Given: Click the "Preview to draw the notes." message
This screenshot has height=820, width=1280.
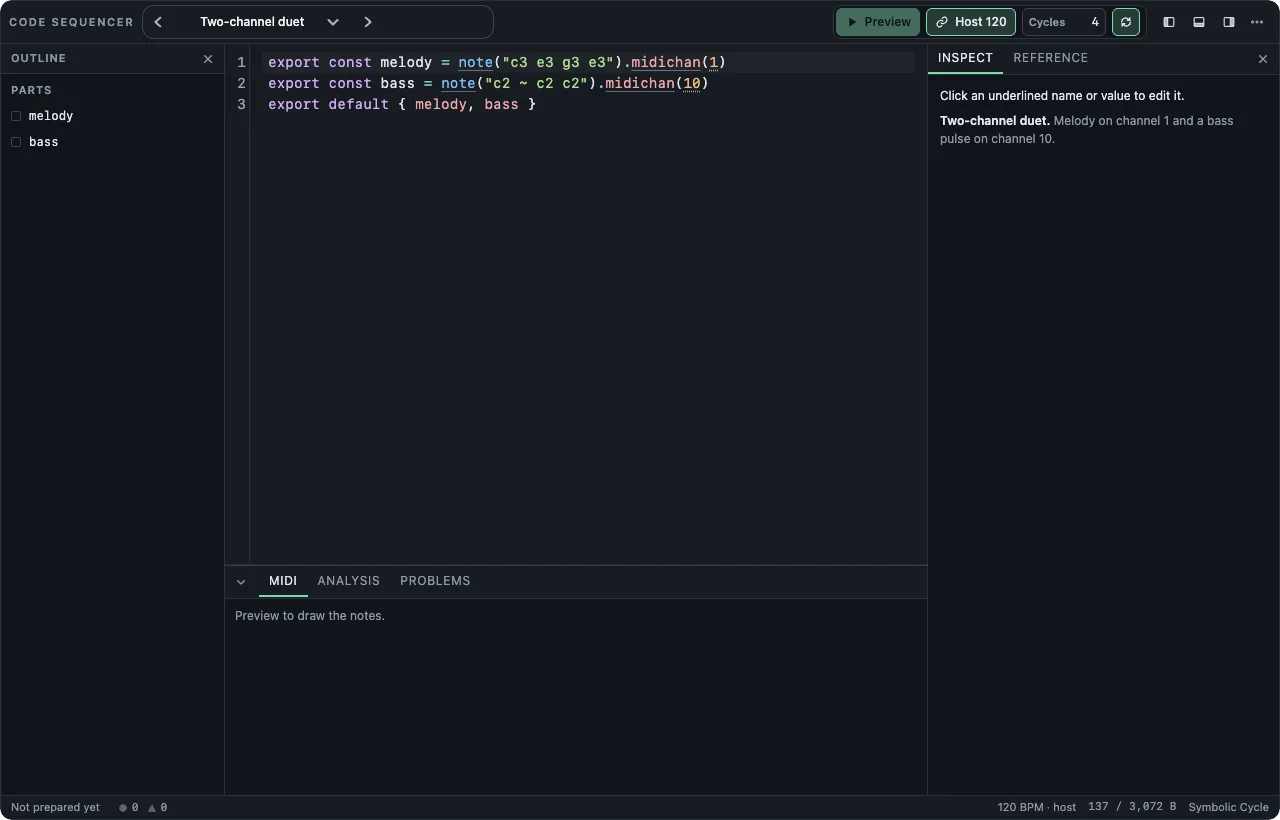Looking at the screenshot, I should [310, 616].
